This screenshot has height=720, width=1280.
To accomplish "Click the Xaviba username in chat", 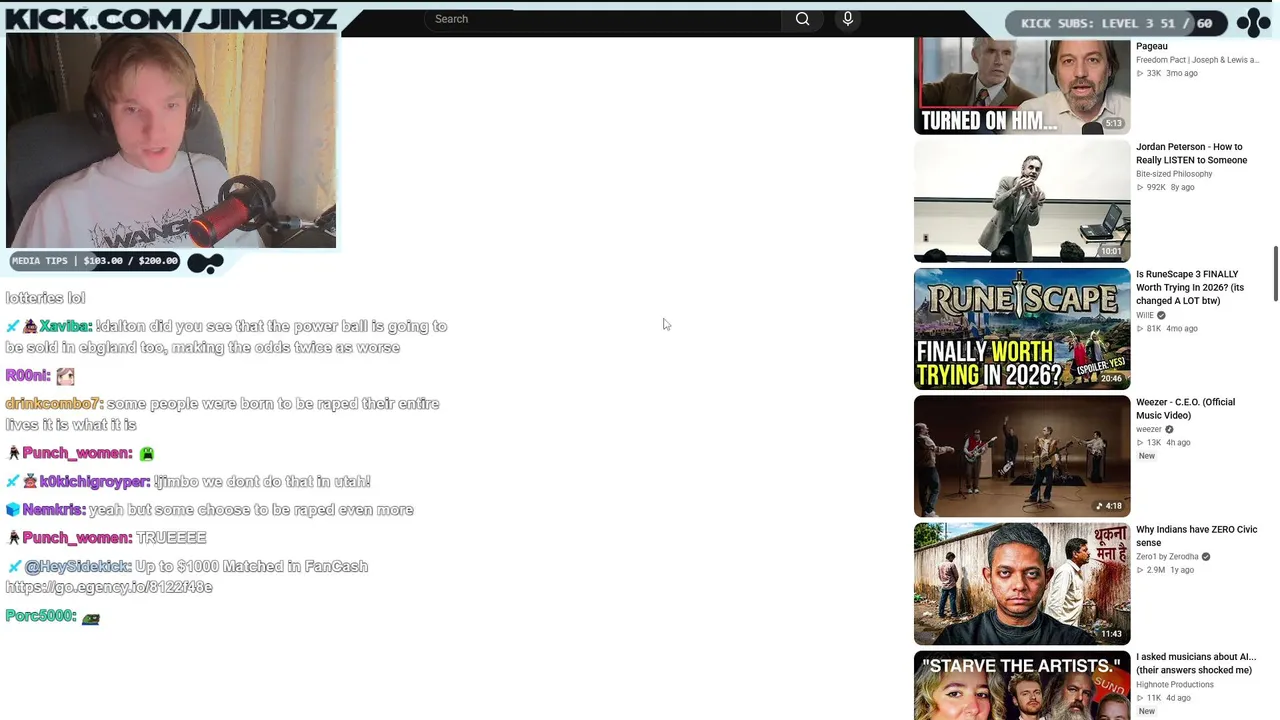I will 66,327.
